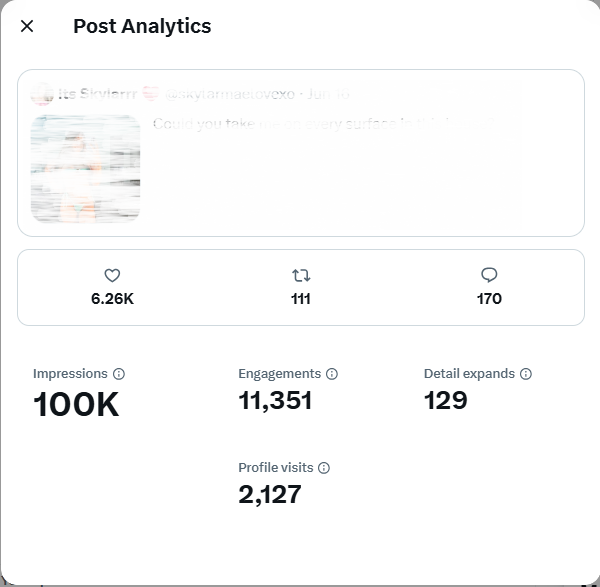The width and height of the screenshot is (600, 587).
Task: Click the 2,127 profile visits value
Action: tap(270, 494)
